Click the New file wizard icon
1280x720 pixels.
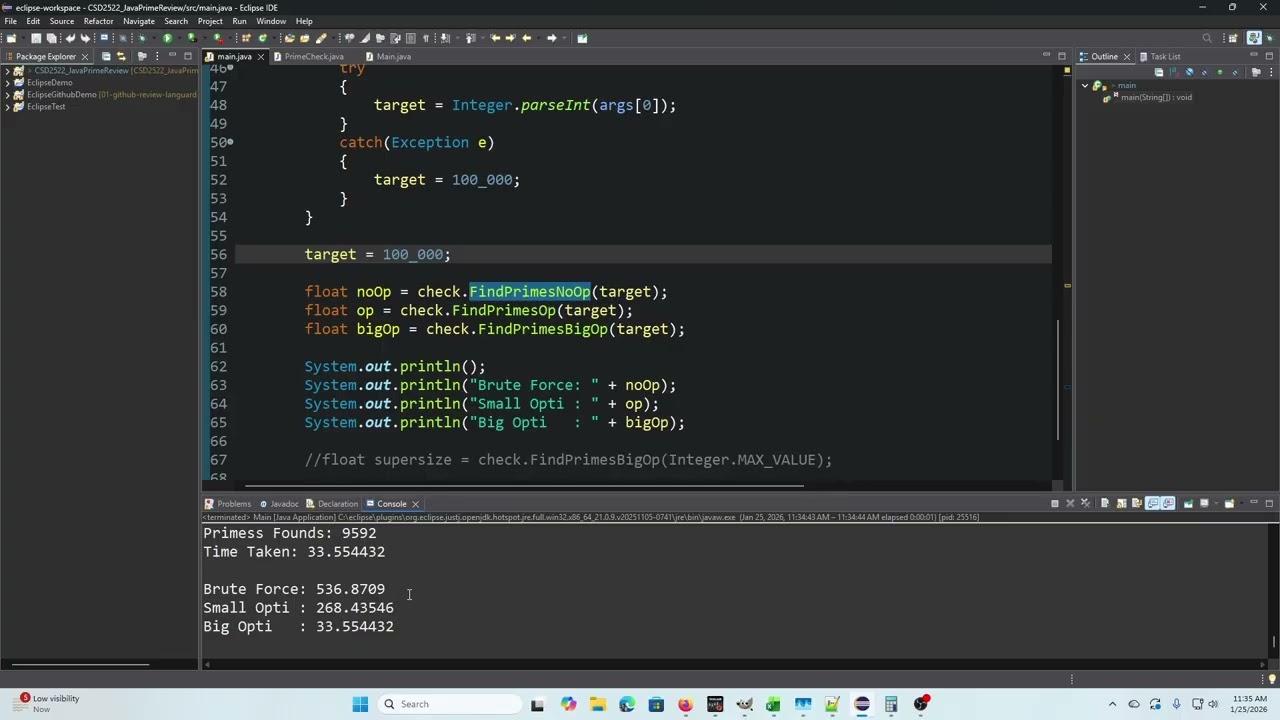tap(10, 38)
